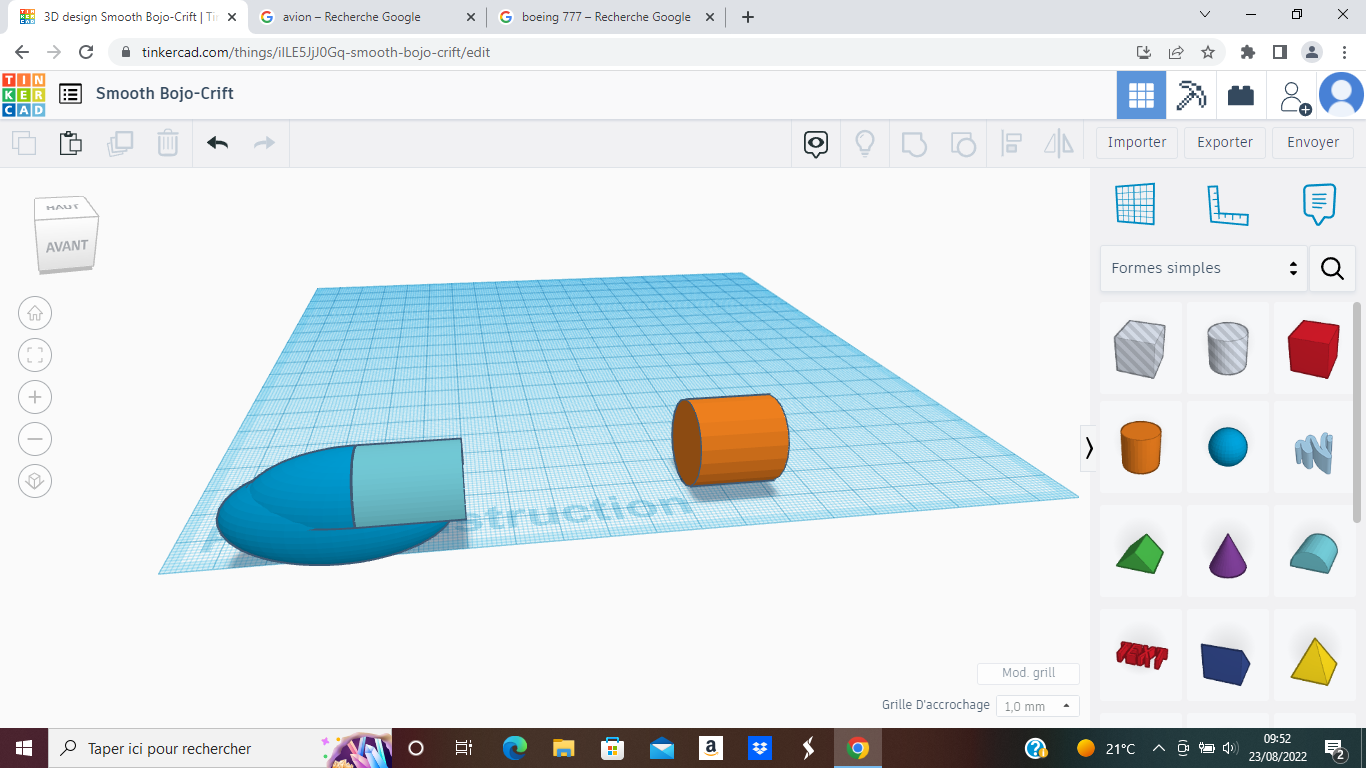Viewport: 1366px width, 768px height.
Task: Open the Formes simples shape category dropdown
Action: pyautogui.click(x=1204, y=268)
